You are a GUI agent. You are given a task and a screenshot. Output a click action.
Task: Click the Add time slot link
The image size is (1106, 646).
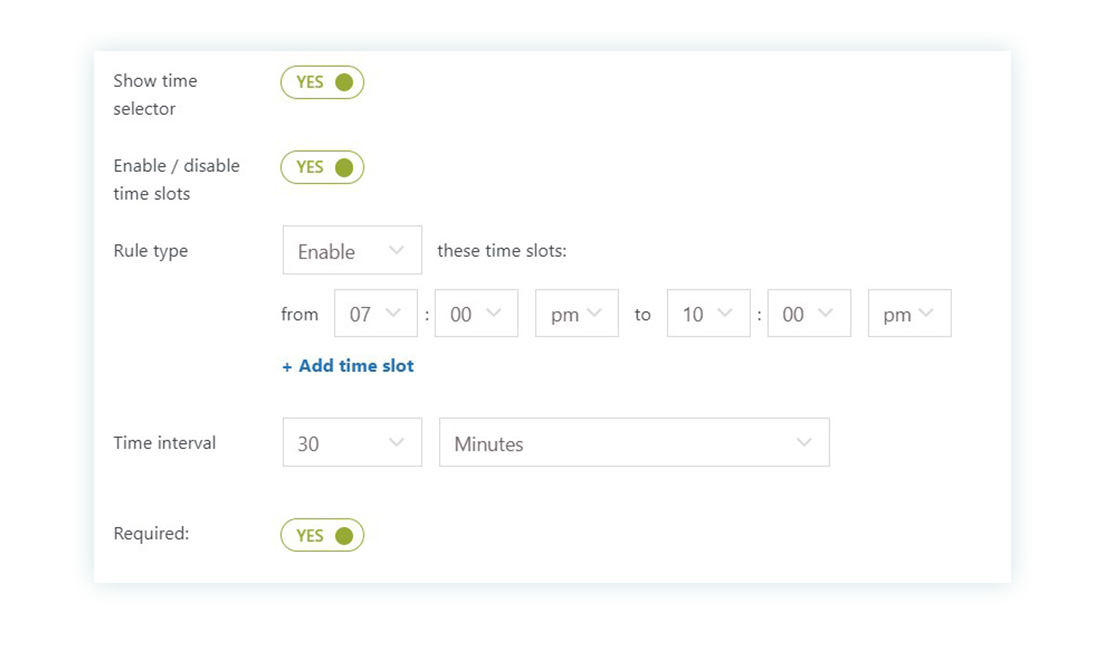348,366
